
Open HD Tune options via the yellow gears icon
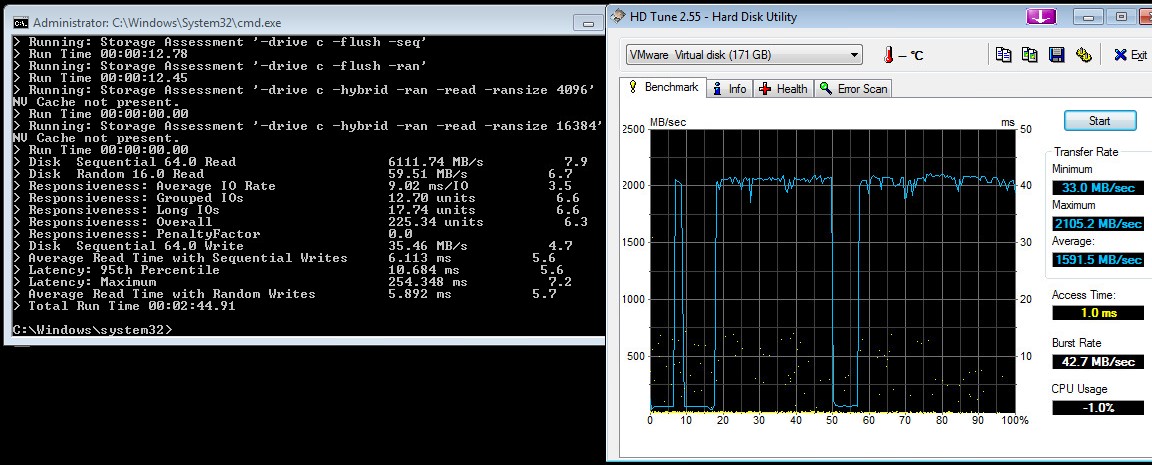[1083, 54]
